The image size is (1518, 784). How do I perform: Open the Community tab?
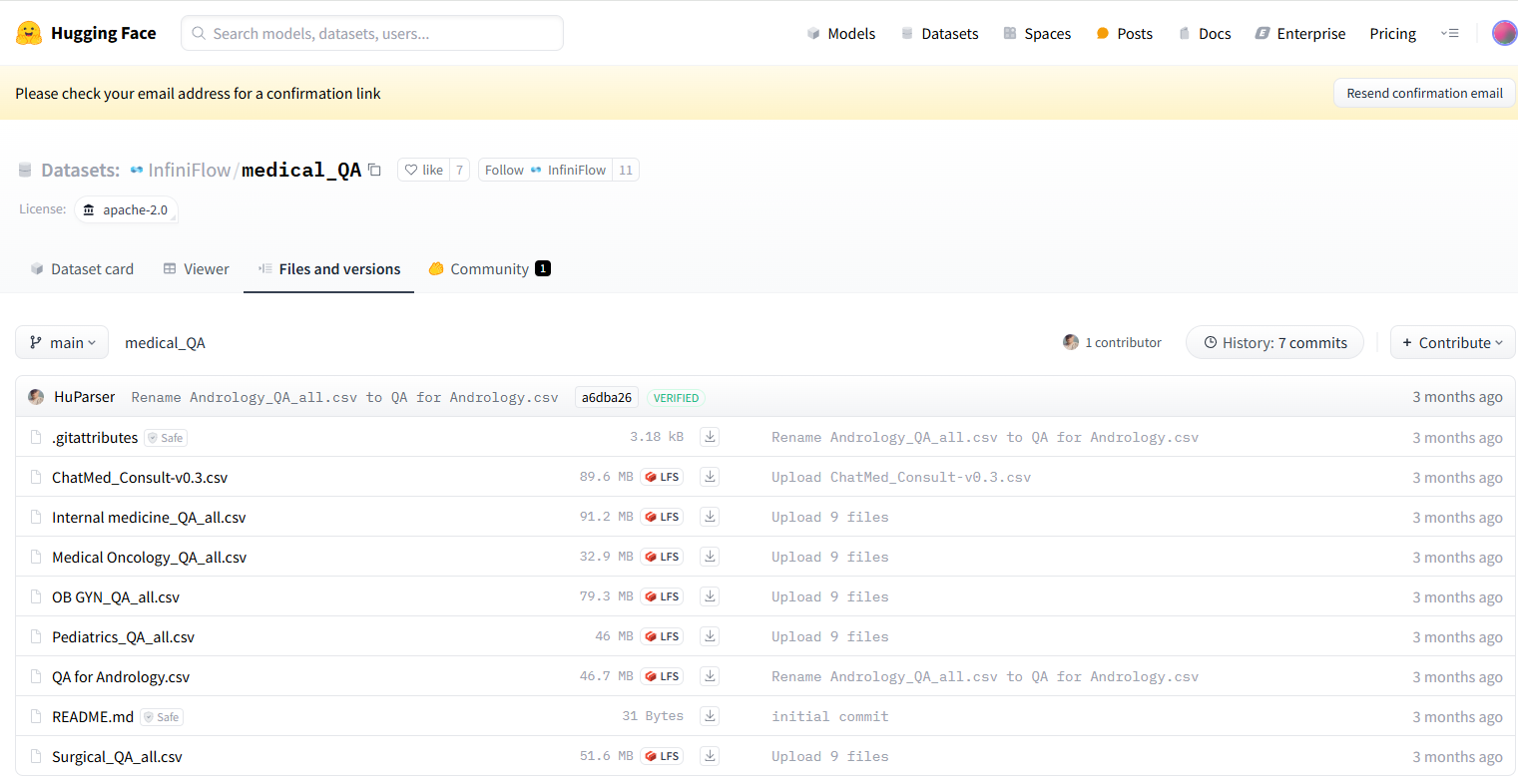coord(489,269)
